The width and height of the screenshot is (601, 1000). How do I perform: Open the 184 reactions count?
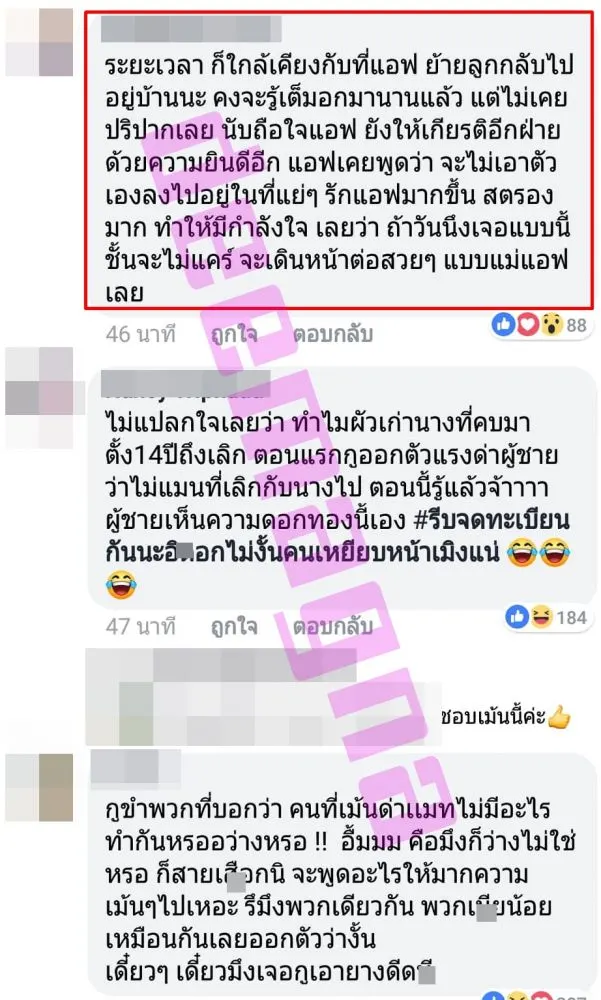click(x=571, y=617)
